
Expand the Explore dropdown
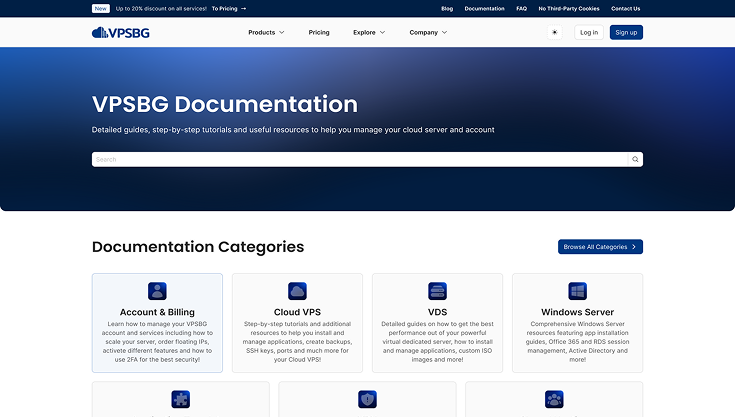(369, 32)
